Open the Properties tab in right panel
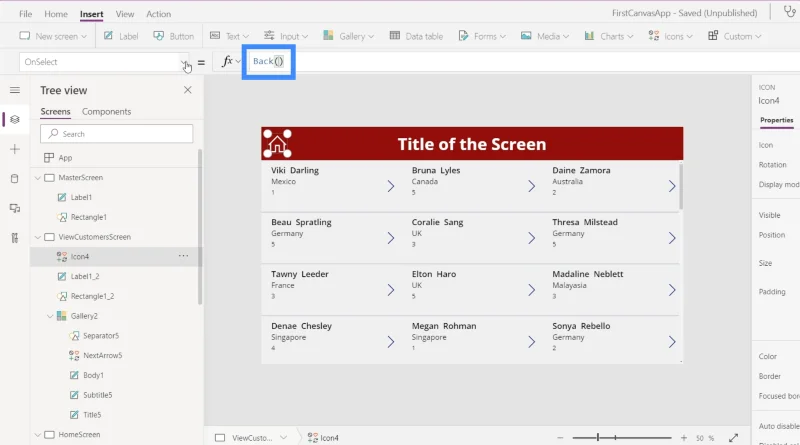 [777, 120]
